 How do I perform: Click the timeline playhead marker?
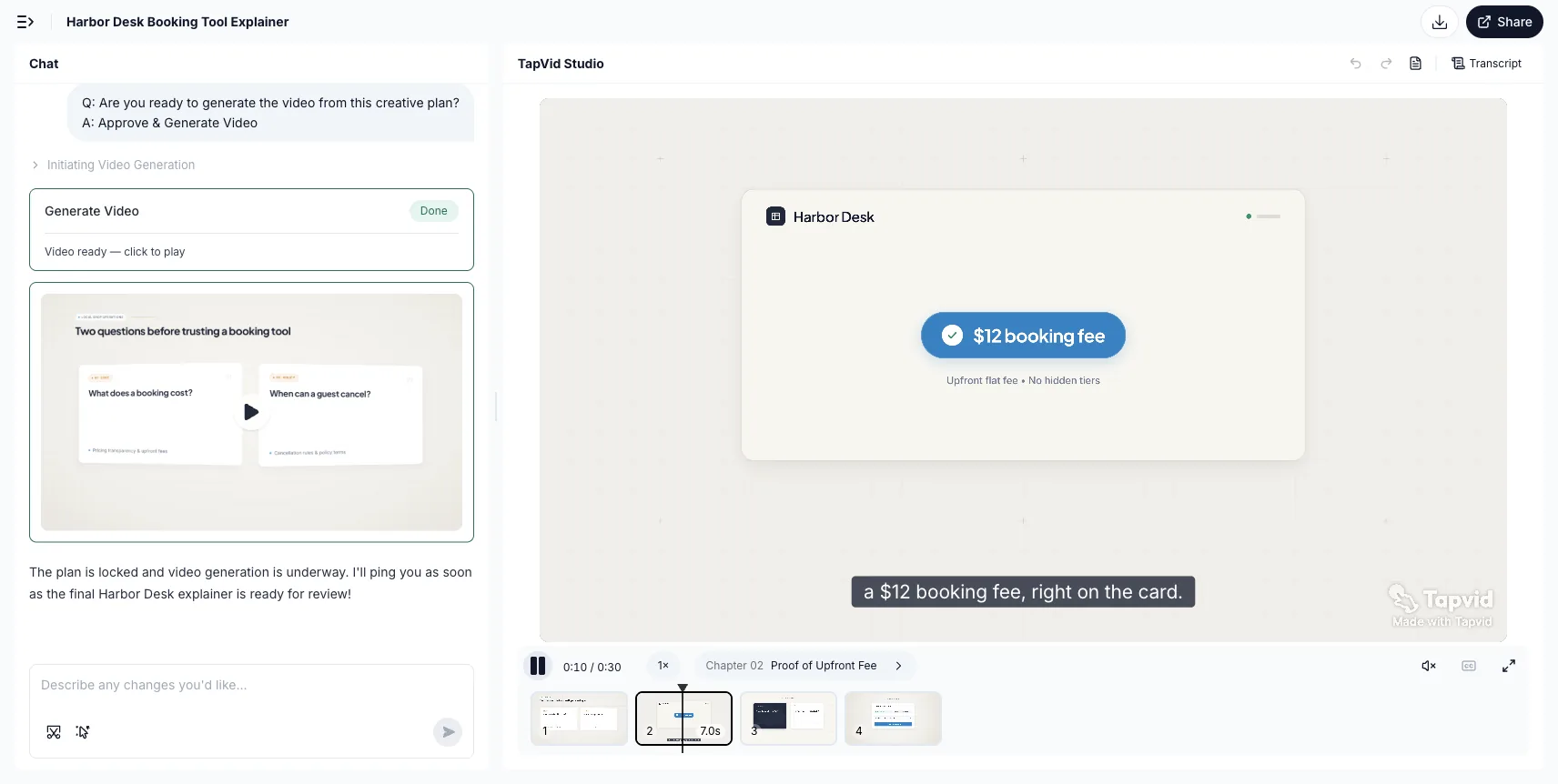683,689
